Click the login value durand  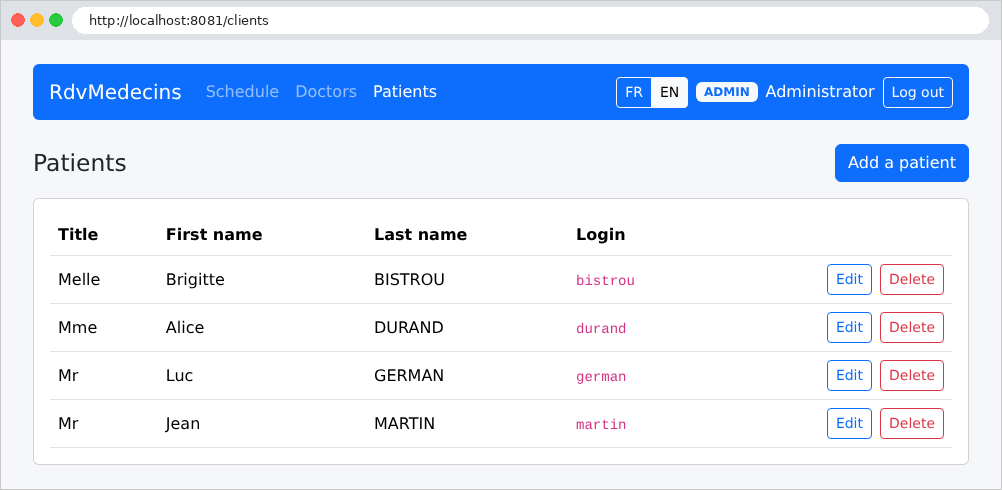point(601,328)
